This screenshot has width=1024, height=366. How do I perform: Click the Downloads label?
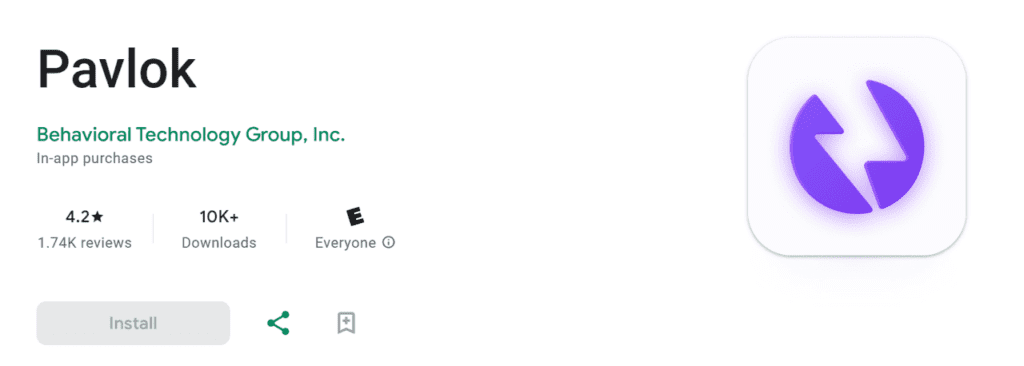219,242
